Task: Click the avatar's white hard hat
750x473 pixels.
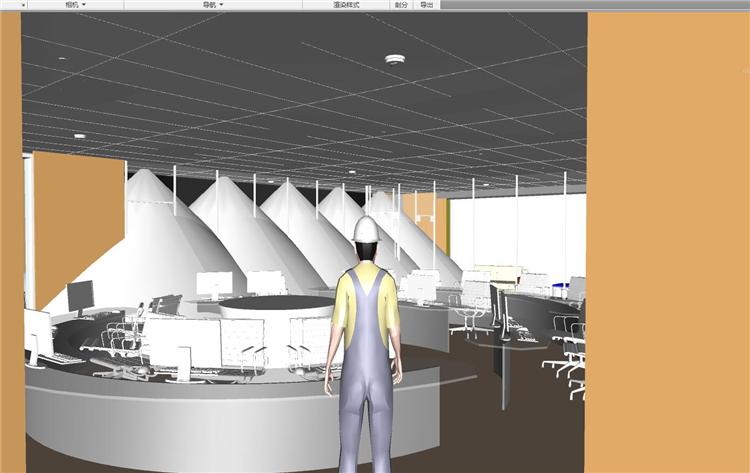Action: (x=367, y=229)
